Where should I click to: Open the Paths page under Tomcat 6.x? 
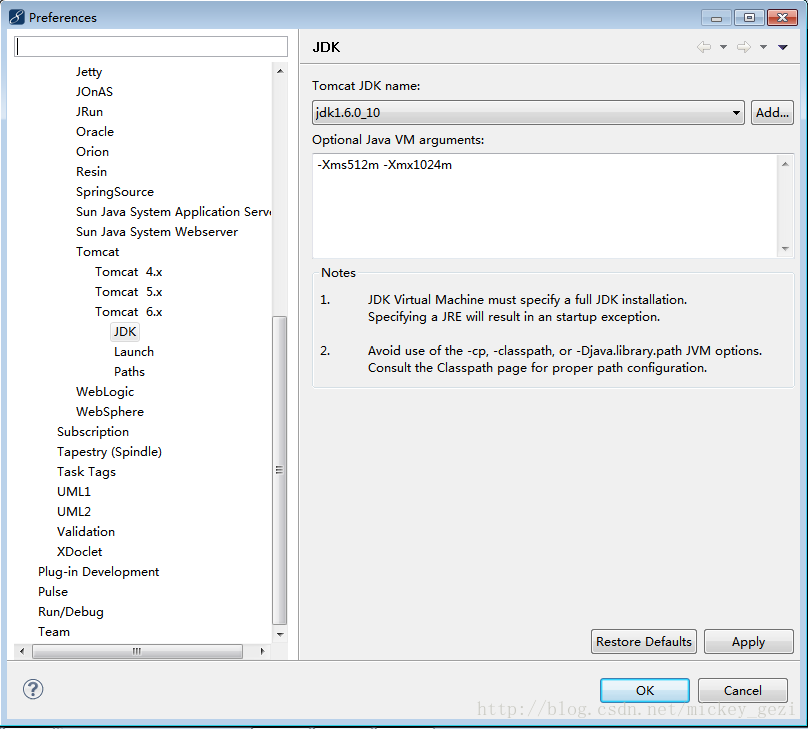(129, 372)
